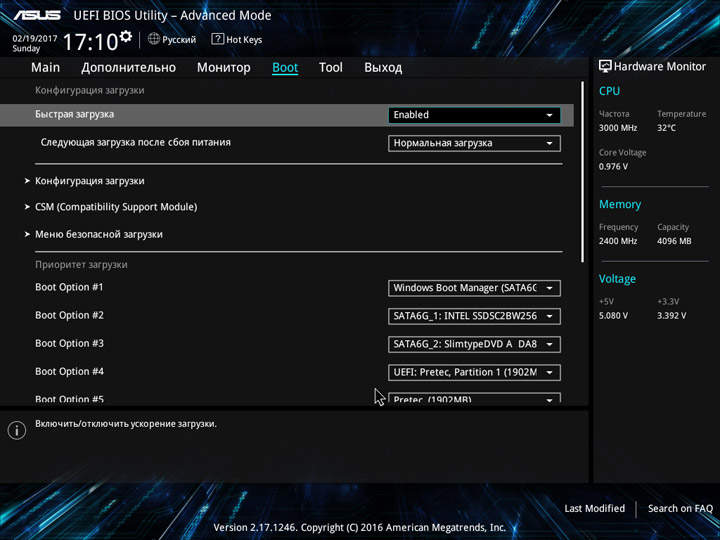Open the Main tab
Image resolution: width=720 pixels, height=540 pixels.
(x=45, y=68)
